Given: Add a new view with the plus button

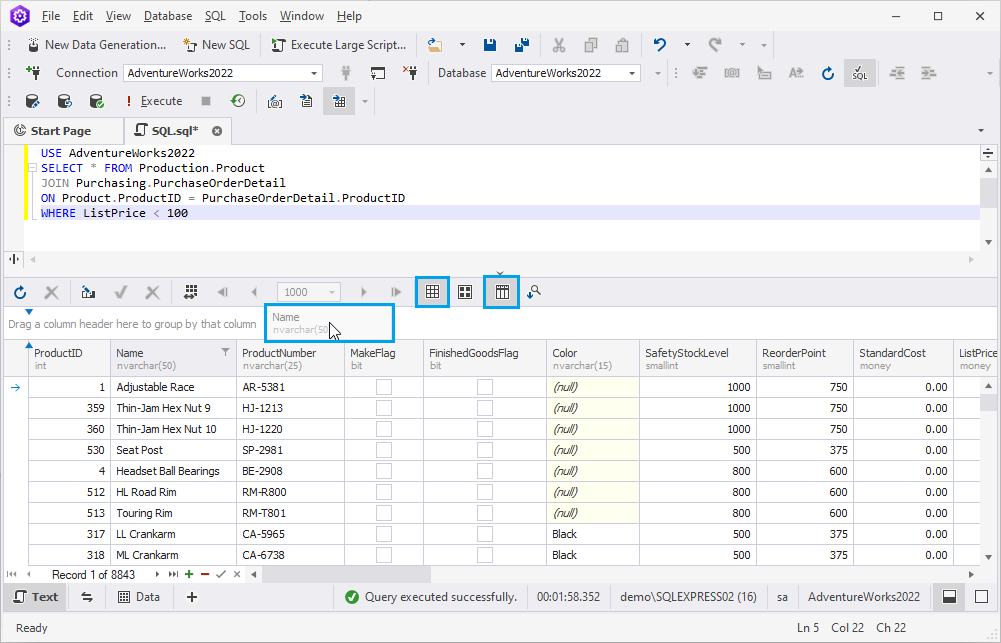Looking at the screenshot, I should coord(192,597).
